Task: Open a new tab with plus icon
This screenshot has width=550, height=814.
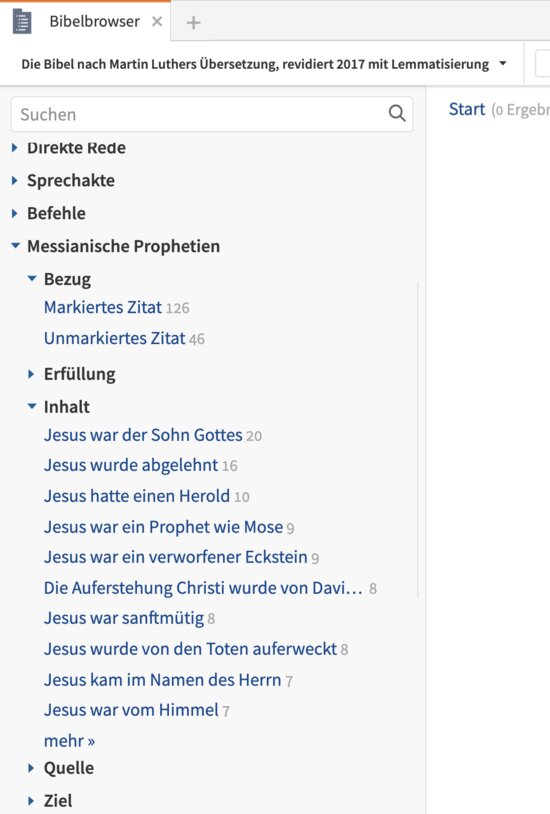Action: [193, 22]
